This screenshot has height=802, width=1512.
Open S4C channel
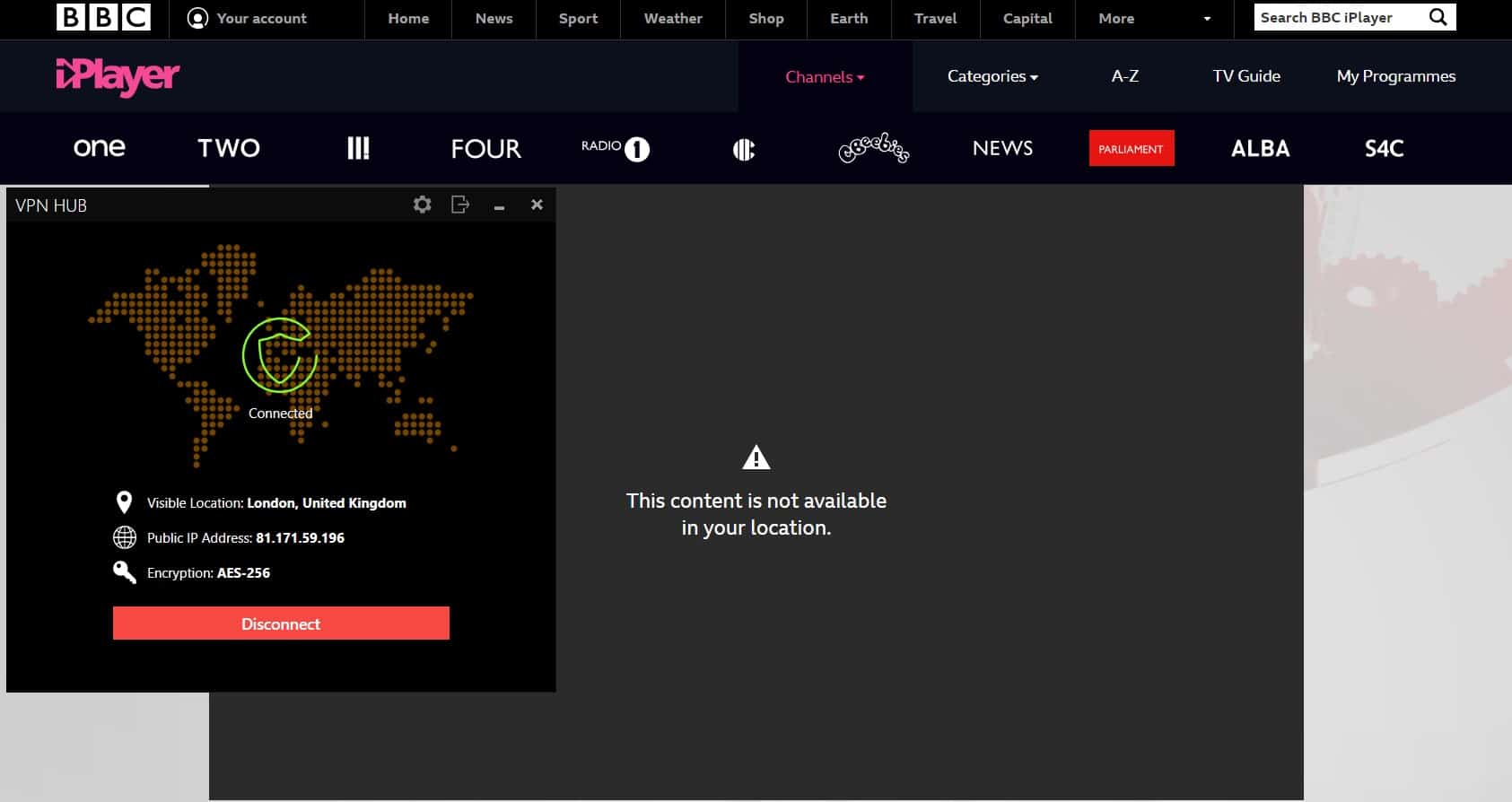1384,148
